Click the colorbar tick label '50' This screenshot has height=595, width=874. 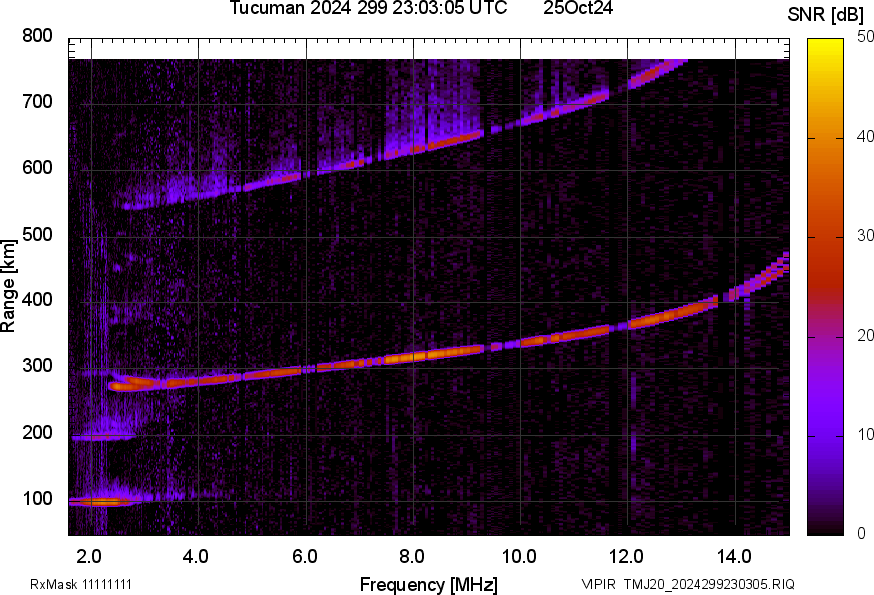coord(865,37)
